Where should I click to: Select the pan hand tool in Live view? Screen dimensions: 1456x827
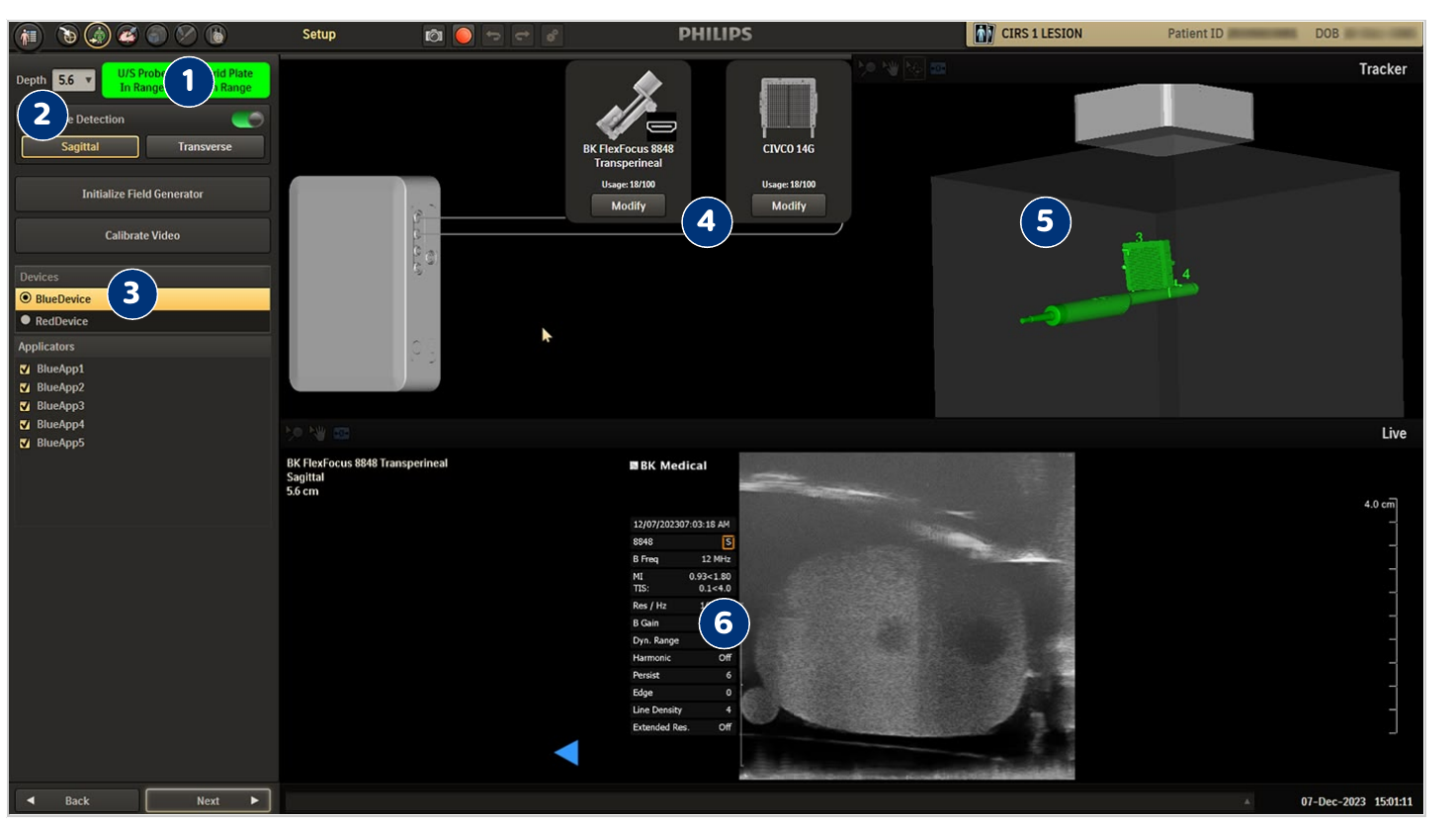pyautogui.click(x=317, y=433)
